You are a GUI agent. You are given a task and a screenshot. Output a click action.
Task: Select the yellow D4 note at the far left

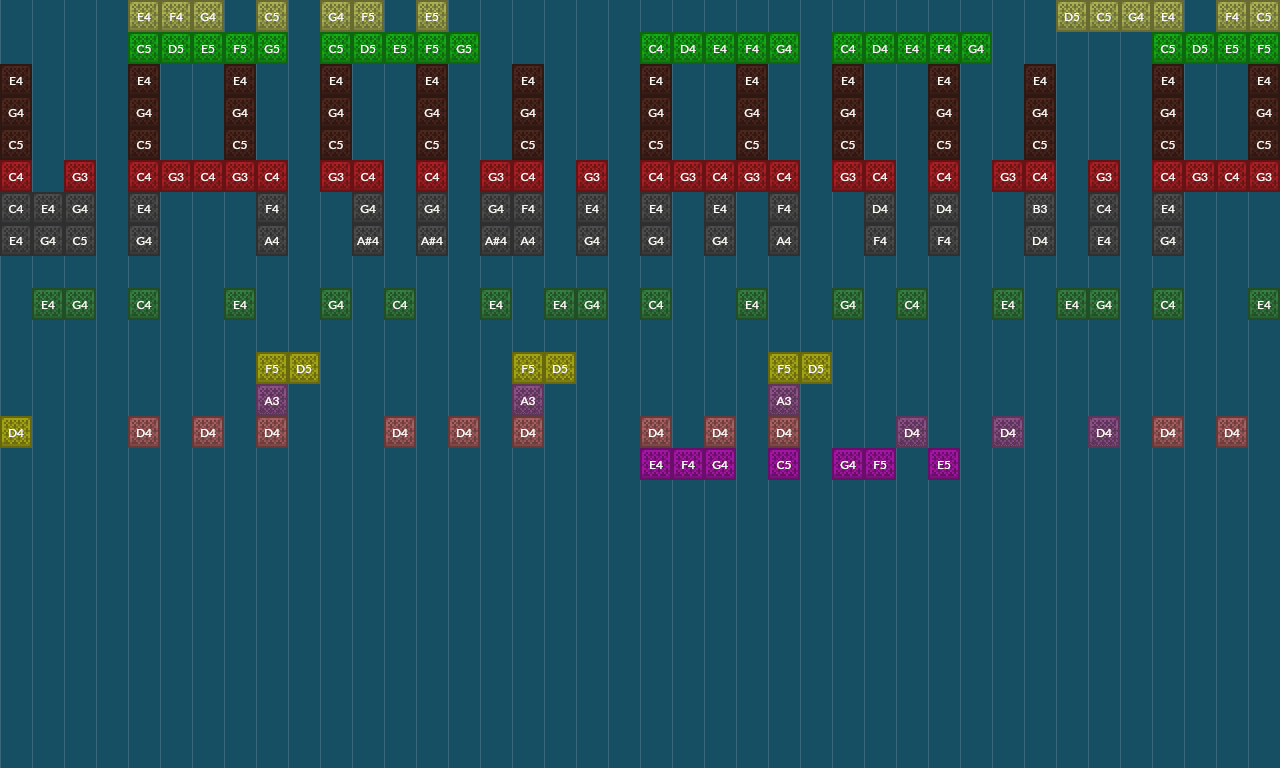[x=15, y=432]
